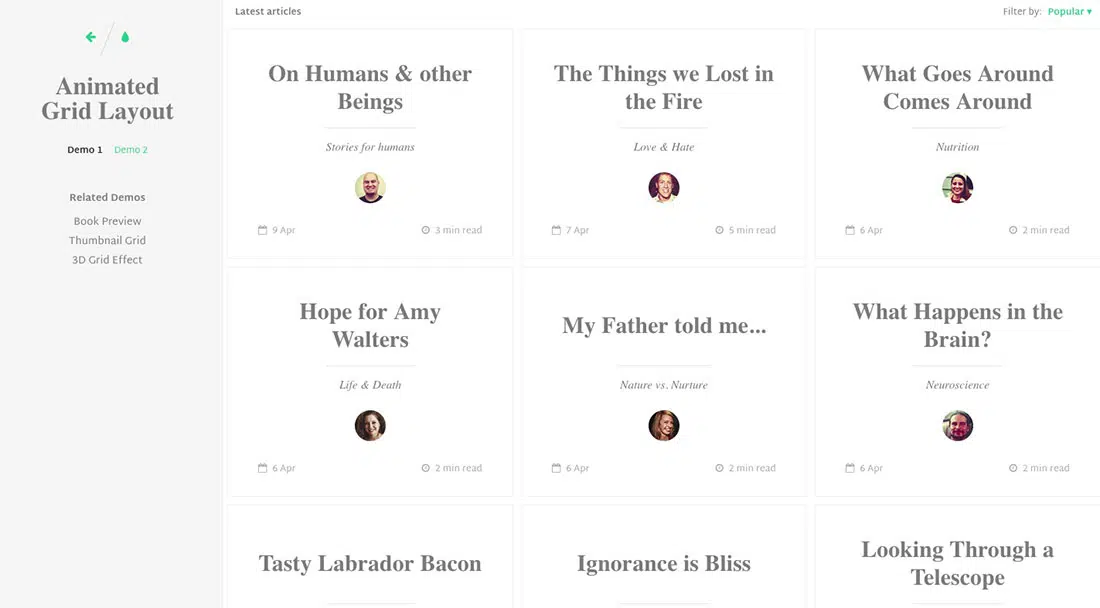The width and height of the screenshot is (1100, 608).
Task: Switch to Demo 1
Action: coord(85,150)
